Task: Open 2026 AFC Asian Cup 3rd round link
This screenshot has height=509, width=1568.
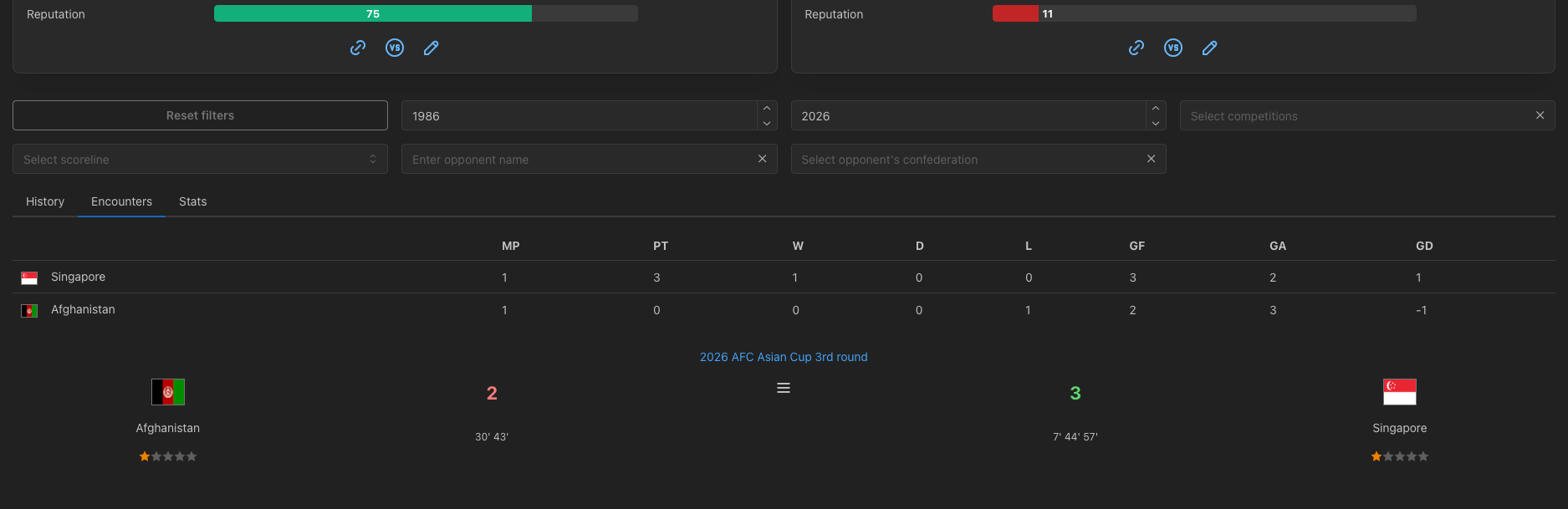Action: pyautogui.click(x=784, y=357)
